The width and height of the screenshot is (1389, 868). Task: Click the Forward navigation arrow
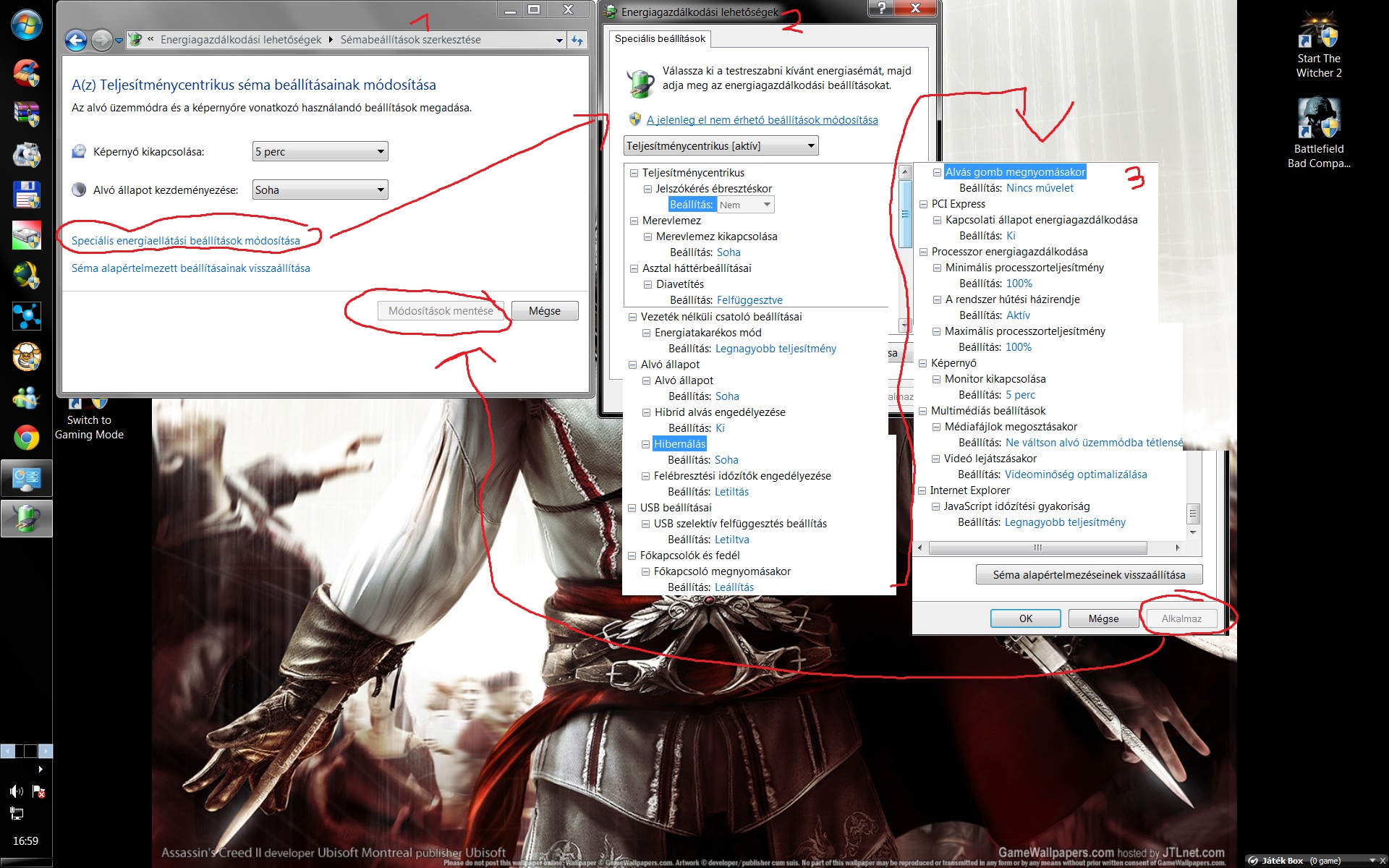pos(102,41)
